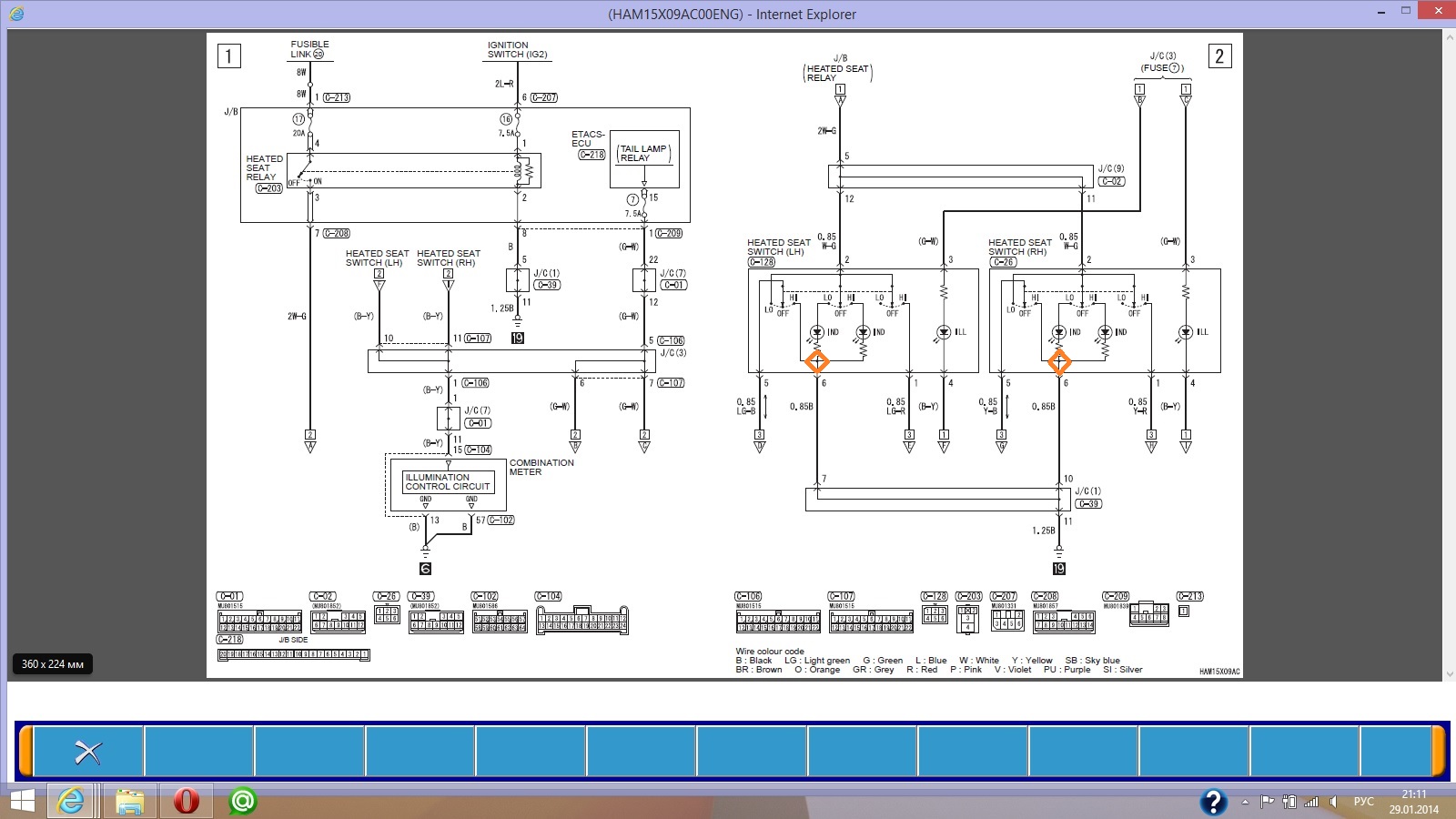1456x819 pixels.
Task: Click the orange diamond marker in the RH heated seat switch
Action: [x=1058, y=361]
